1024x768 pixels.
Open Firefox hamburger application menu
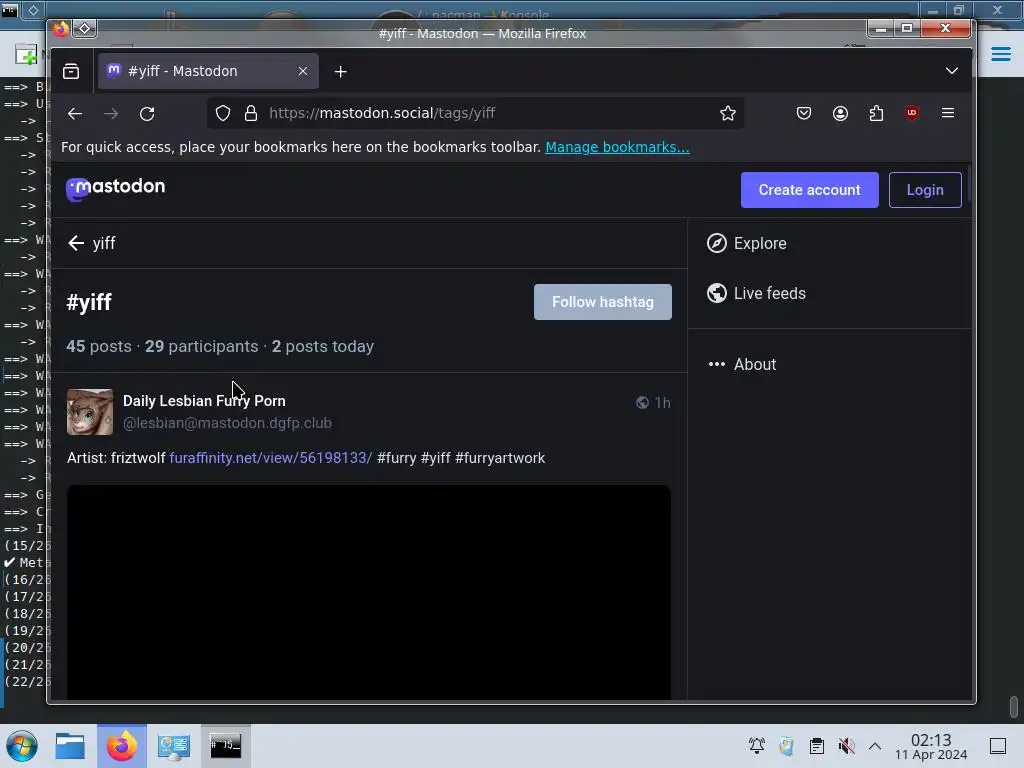coord(948,113)
